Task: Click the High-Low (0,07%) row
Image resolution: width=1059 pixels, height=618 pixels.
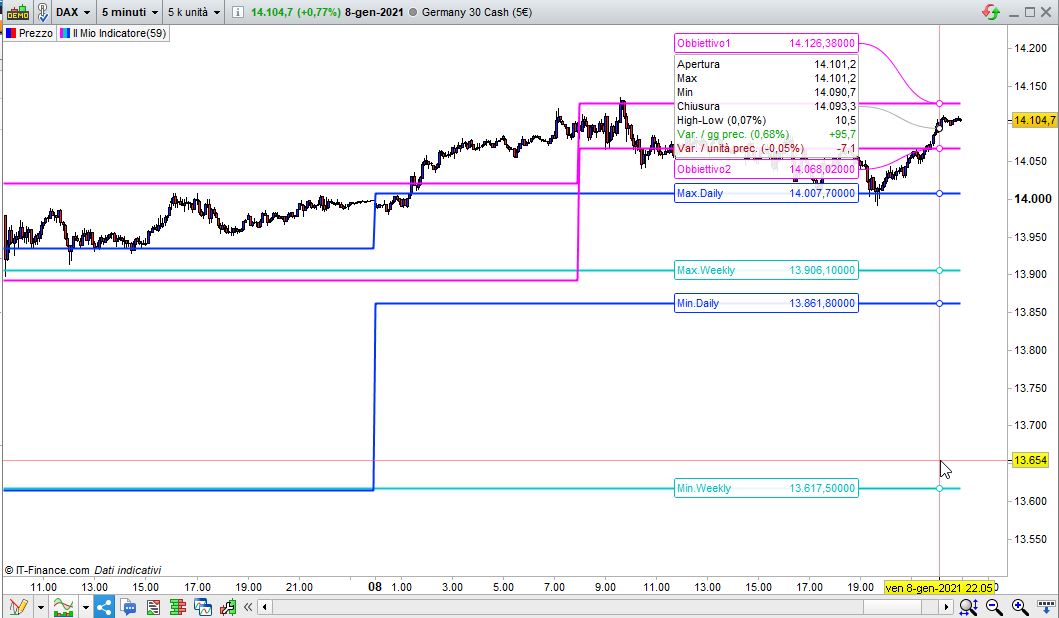Action: (766, 120)
